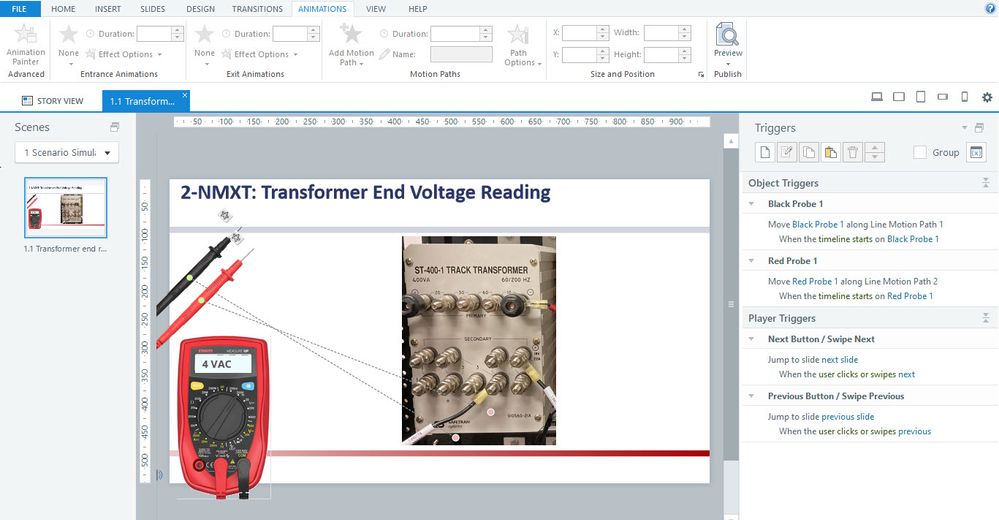999x520 pixels.
Task: Create a new trigger
Action: [x=765, y=152]
